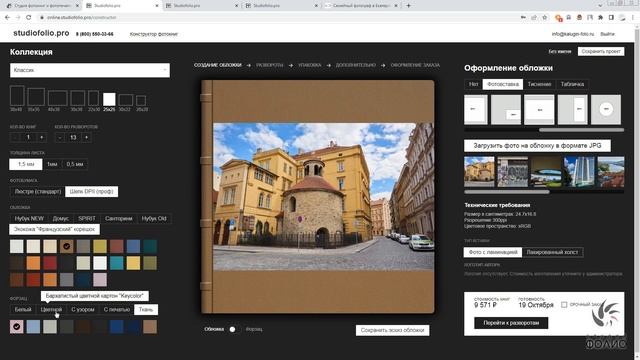
Task: Decrease the number of books with minus
Action: click(15, 138)
